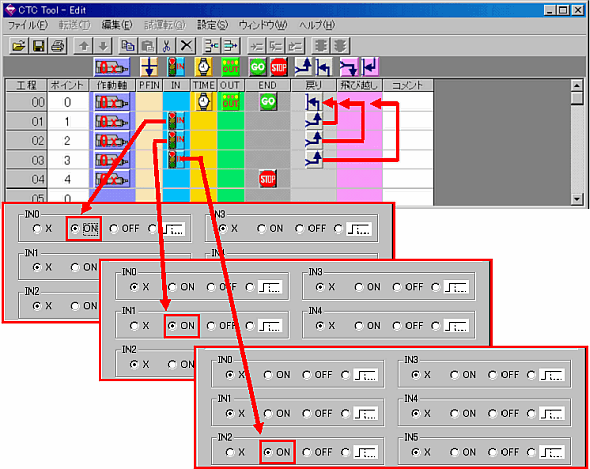Select the watch TIME icon in palette
This screenshot has width=590, height=469.
(204, 67)
